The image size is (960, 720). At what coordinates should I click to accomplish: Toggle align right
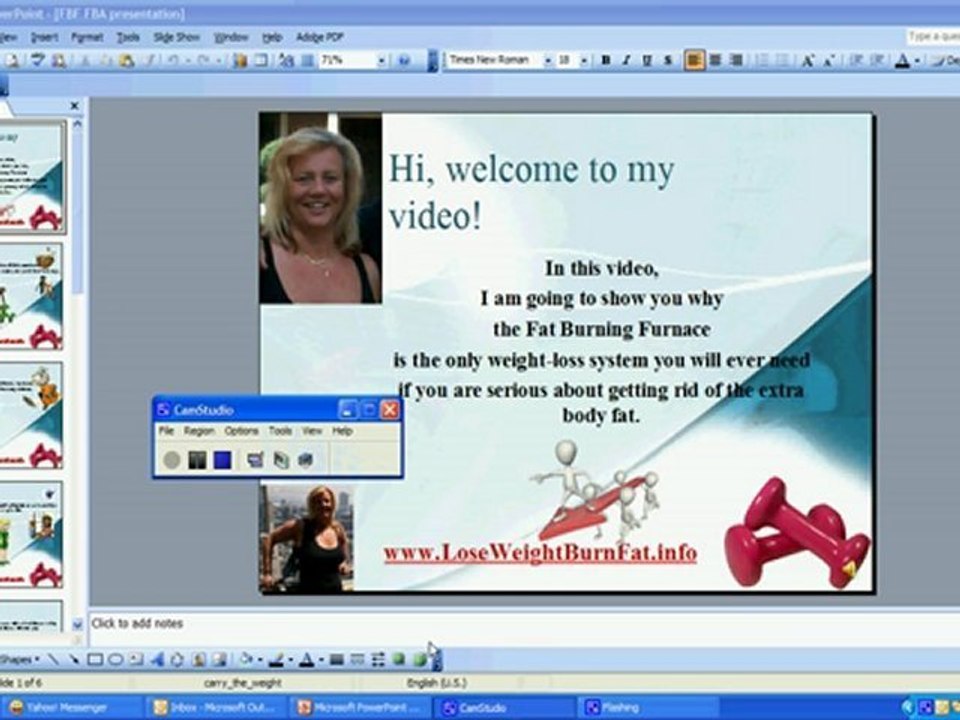point(737,60)
